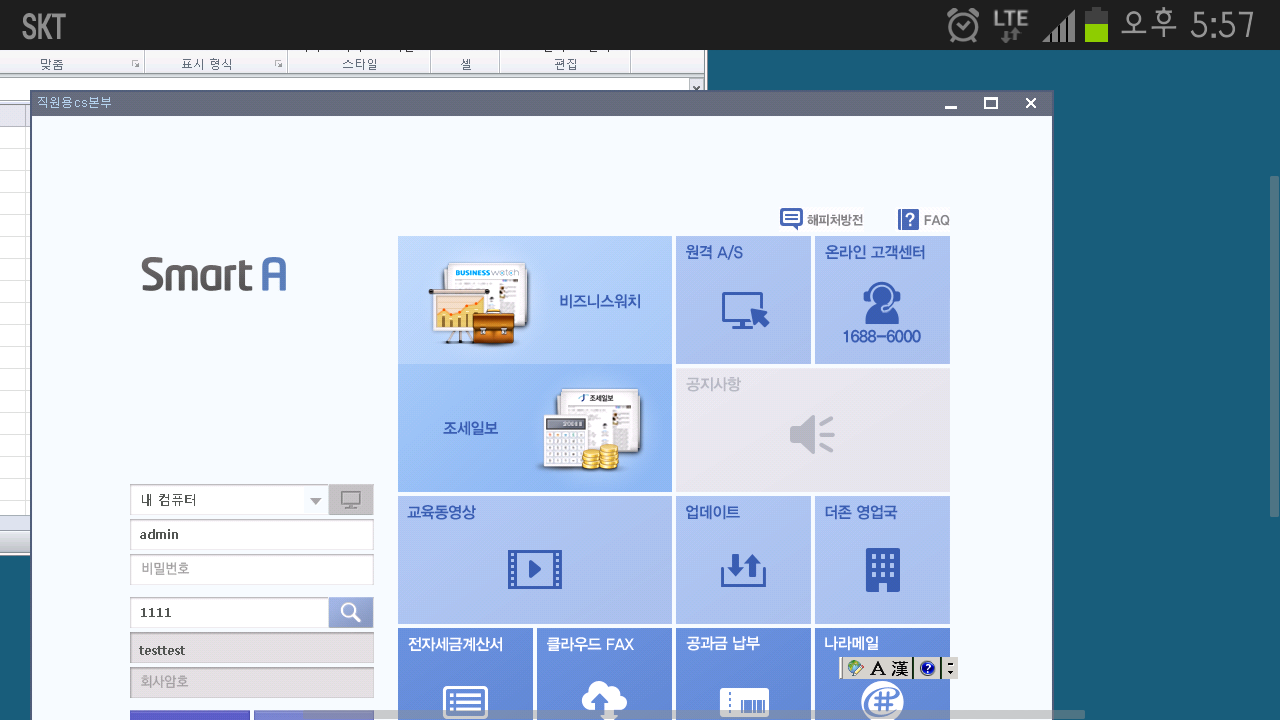The width and height of the screenshot is (1280, 720).
Task: Open the 클라우드 FAX tile
Action: point(604,674)
